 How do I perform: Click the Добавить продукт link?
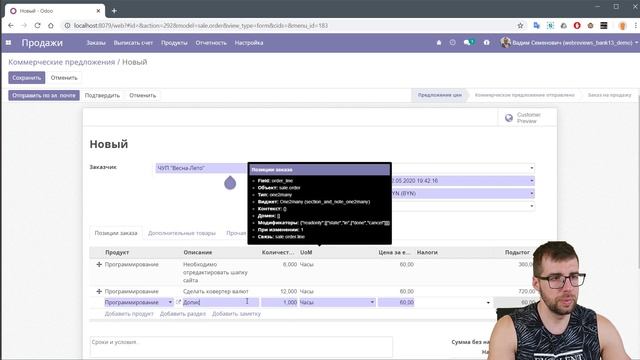pyautogui.click(x=129, y=313)
